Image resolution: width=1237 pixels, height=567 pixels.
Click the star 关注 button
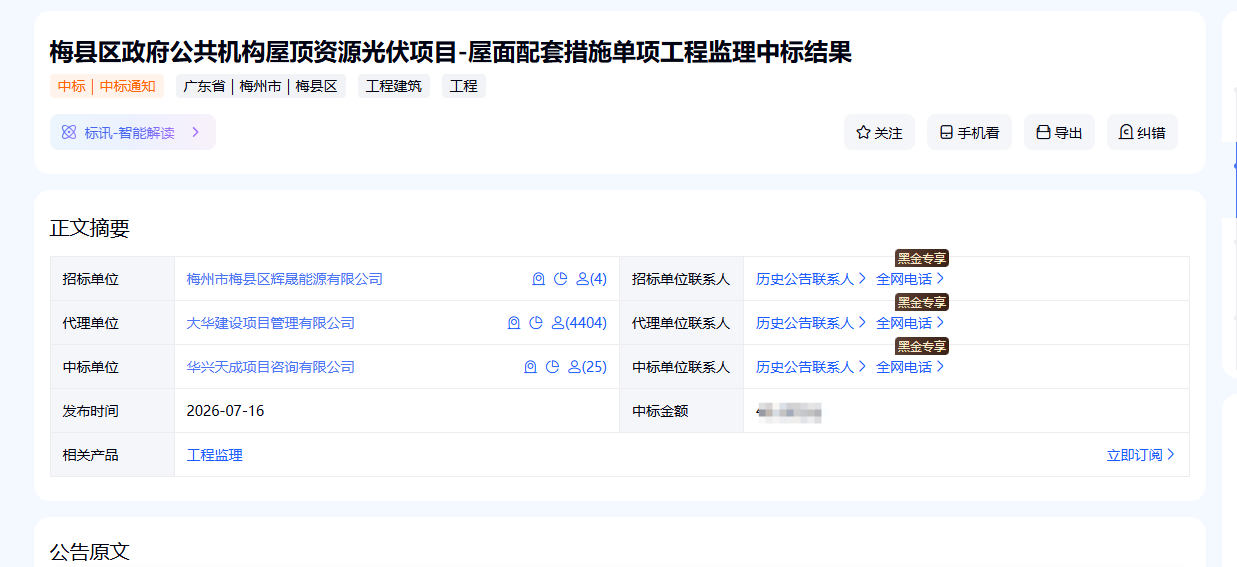coord(879,132)
